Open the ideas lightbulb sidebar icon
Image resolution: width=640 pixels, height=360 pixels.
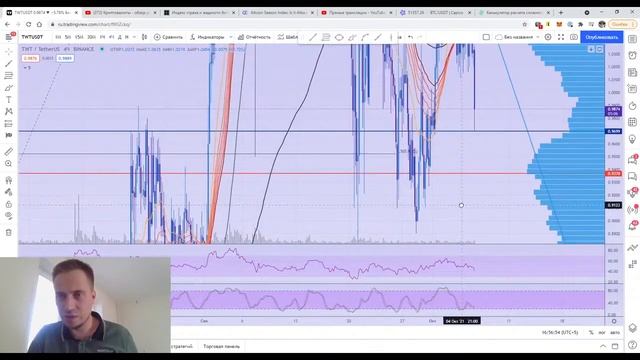(632, 139)
